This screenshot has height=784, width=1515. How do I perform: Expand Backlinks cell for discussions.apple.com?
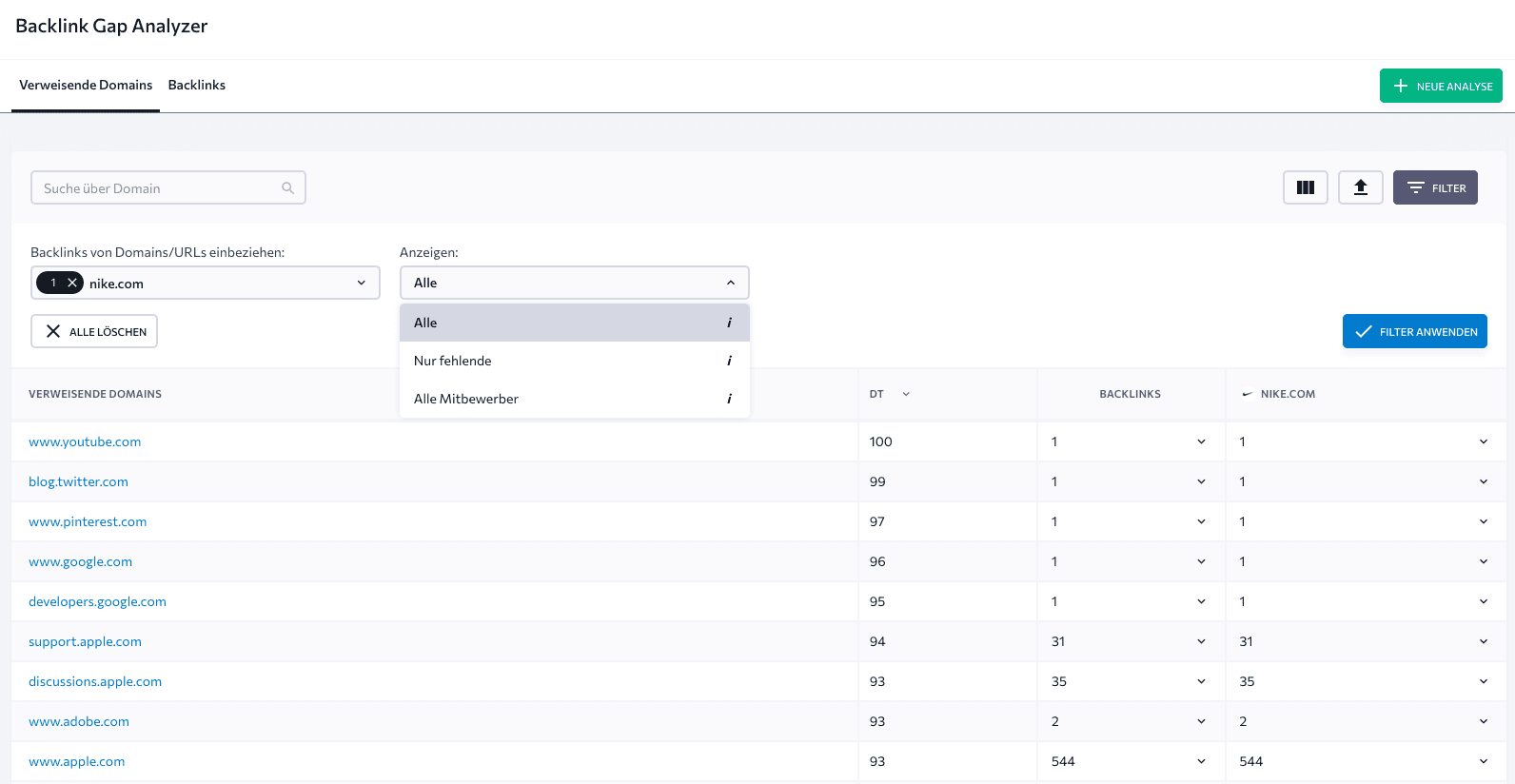click(1201, 681)
